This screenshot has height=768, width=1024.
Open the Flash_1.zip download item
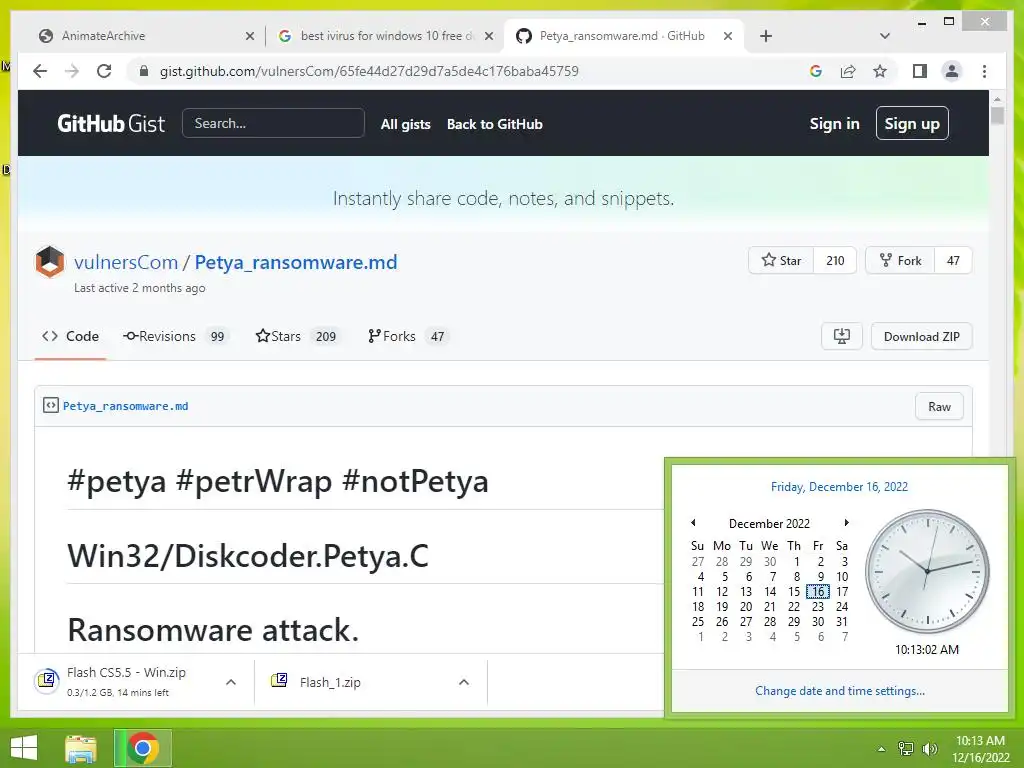[x=330, y=682]
